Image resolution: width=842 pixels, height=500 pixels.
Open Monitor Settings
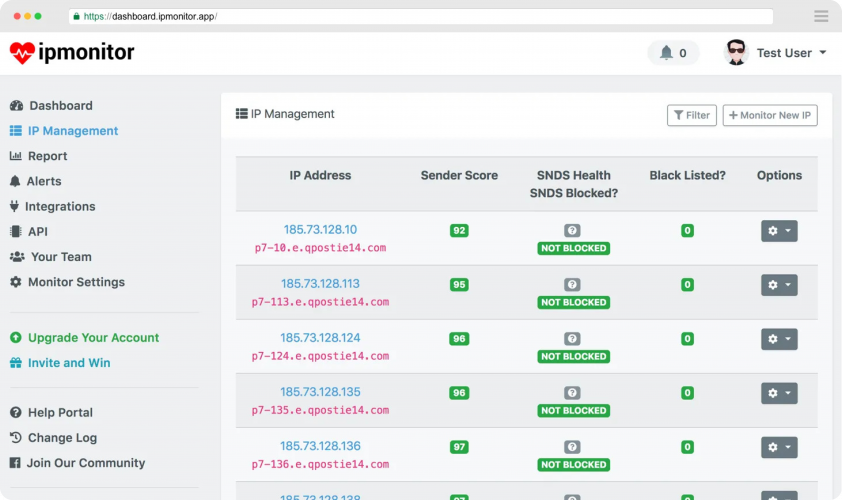click(x=76, y=282)
